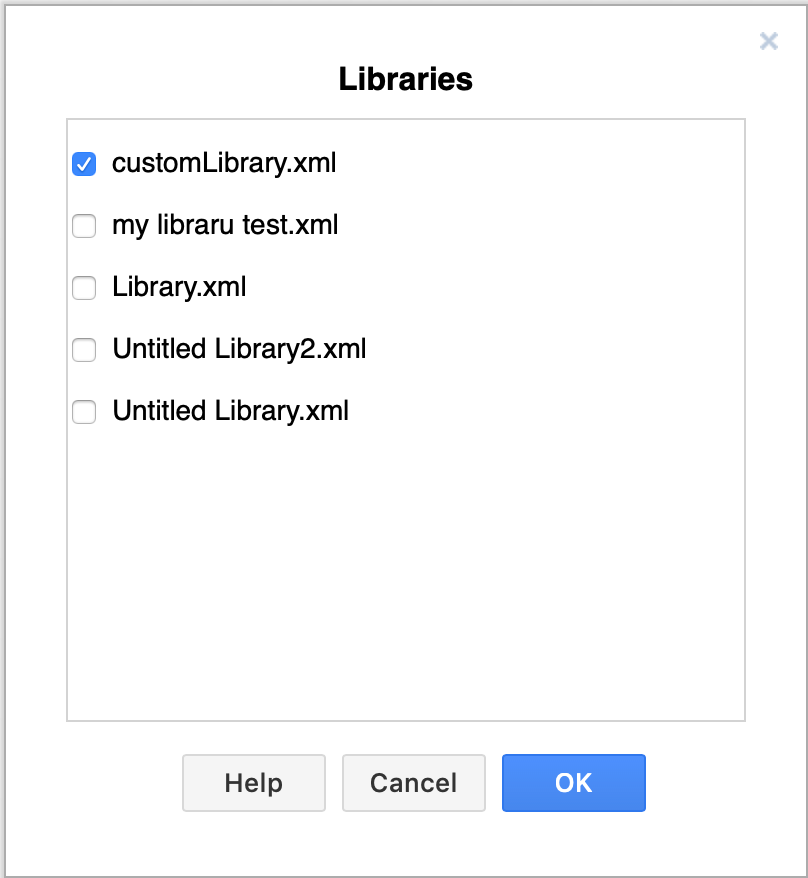808x878 pixels.
Task: Select the my libraru test.xml checkbox
Action: click(84, 226)
